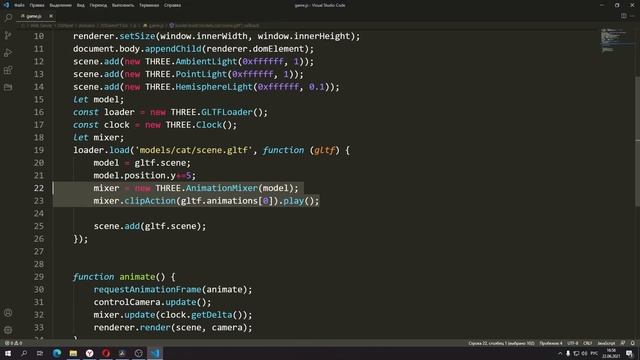Click 'Clock' on line 17
The width and height of the screenshot is (640, 360).
209,125
